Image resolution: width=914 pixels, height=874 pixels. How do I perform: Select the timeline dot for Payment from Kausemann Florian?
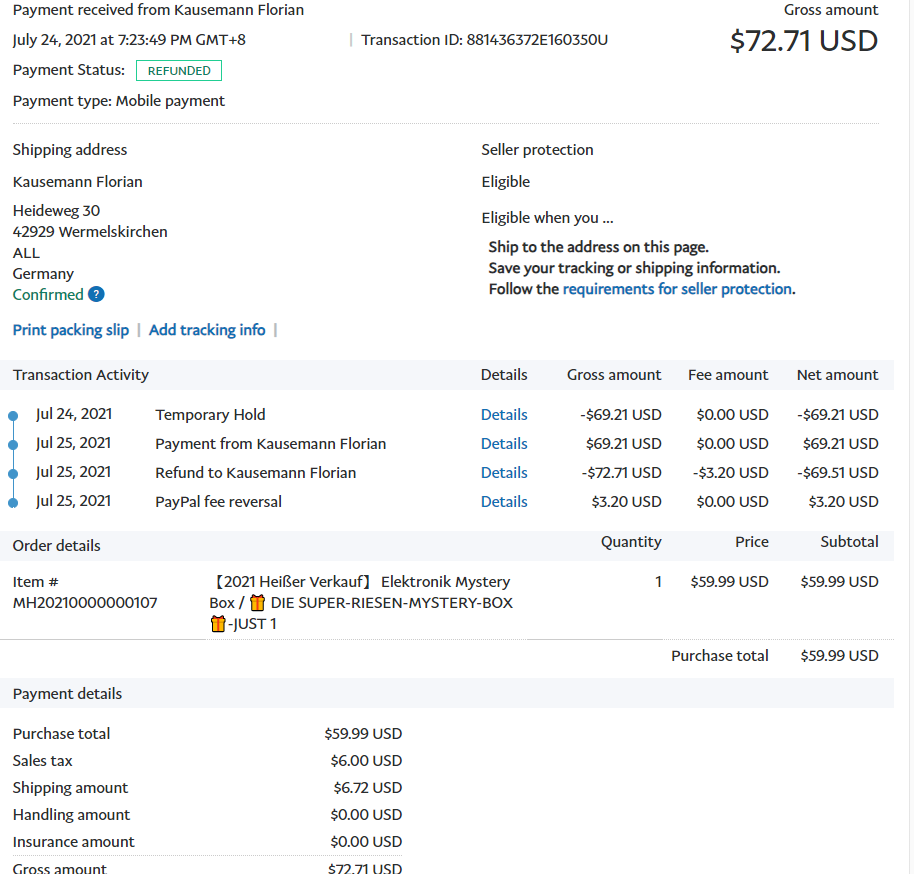[x=13, y=444]
